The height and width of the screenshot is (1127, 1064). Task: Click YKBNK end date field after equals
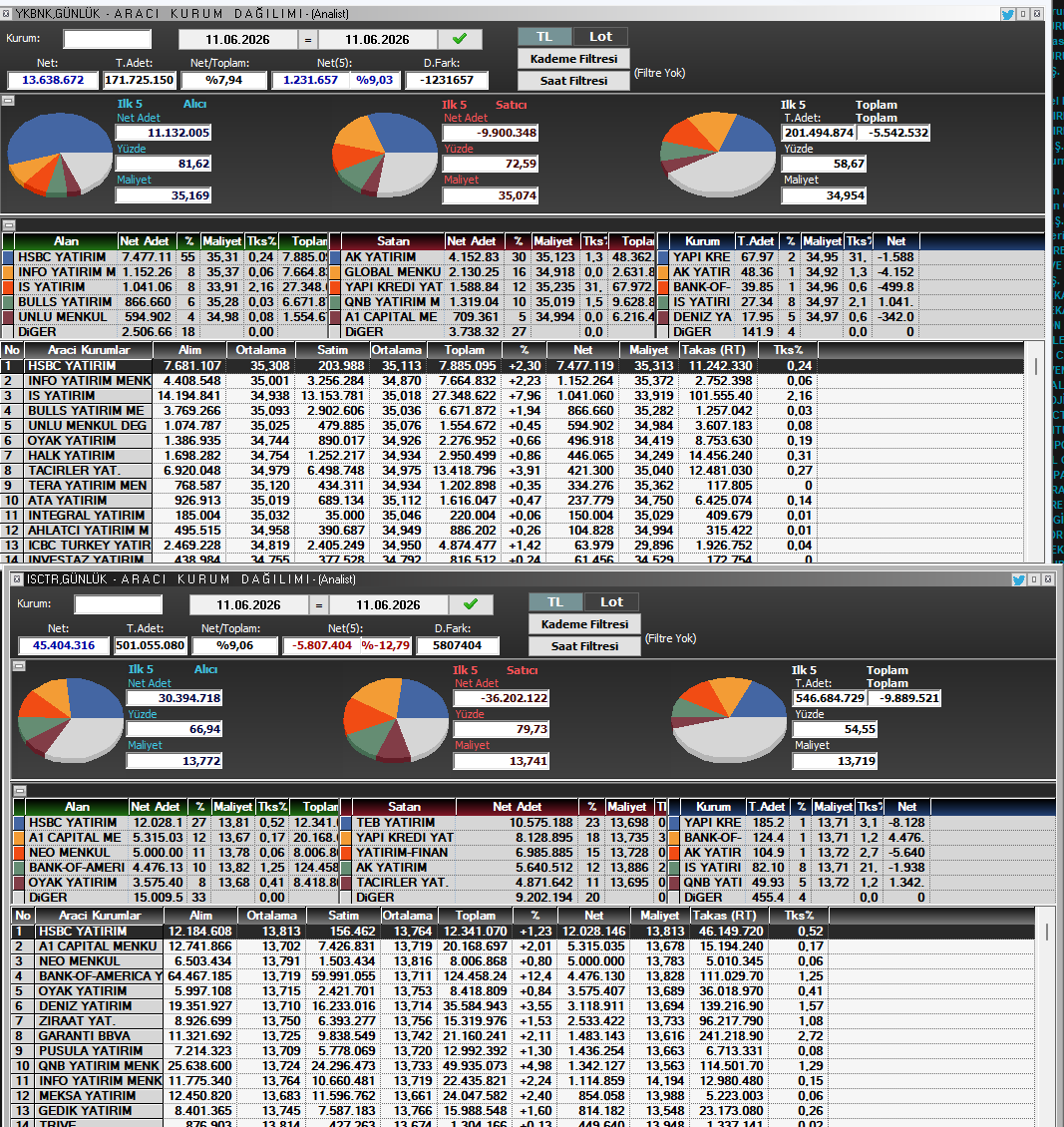[377, 40]
